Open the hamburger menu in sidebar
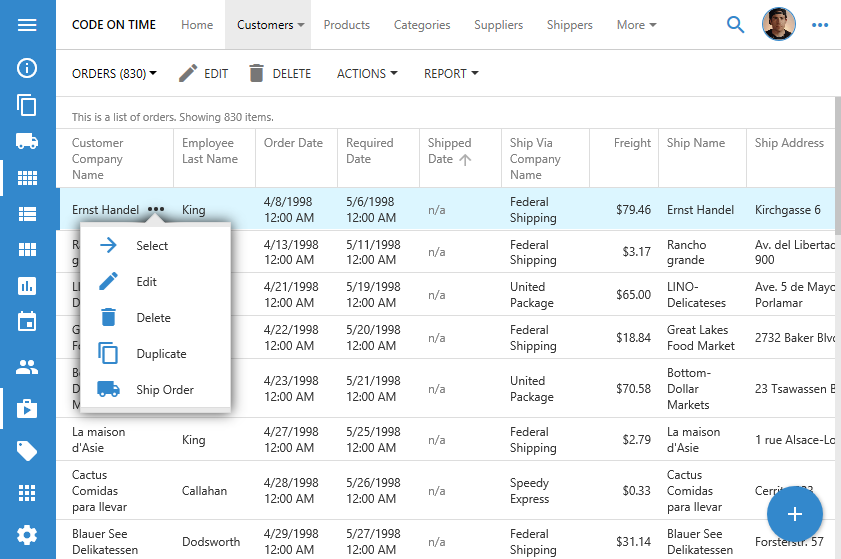The height and width of the screenshot is (559, 841). pos(27,25)
